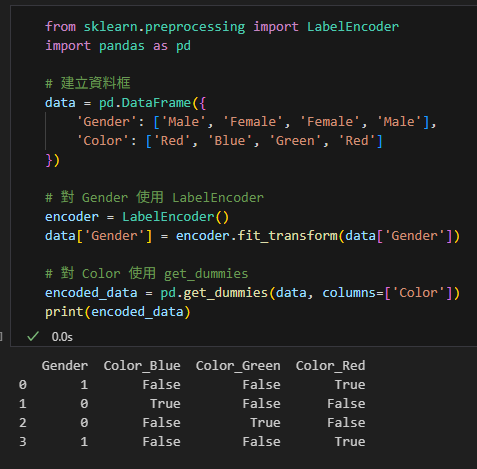Click the 'Color_Green' output column header
The height and width of the screenshot is (469, 477).
238,366
